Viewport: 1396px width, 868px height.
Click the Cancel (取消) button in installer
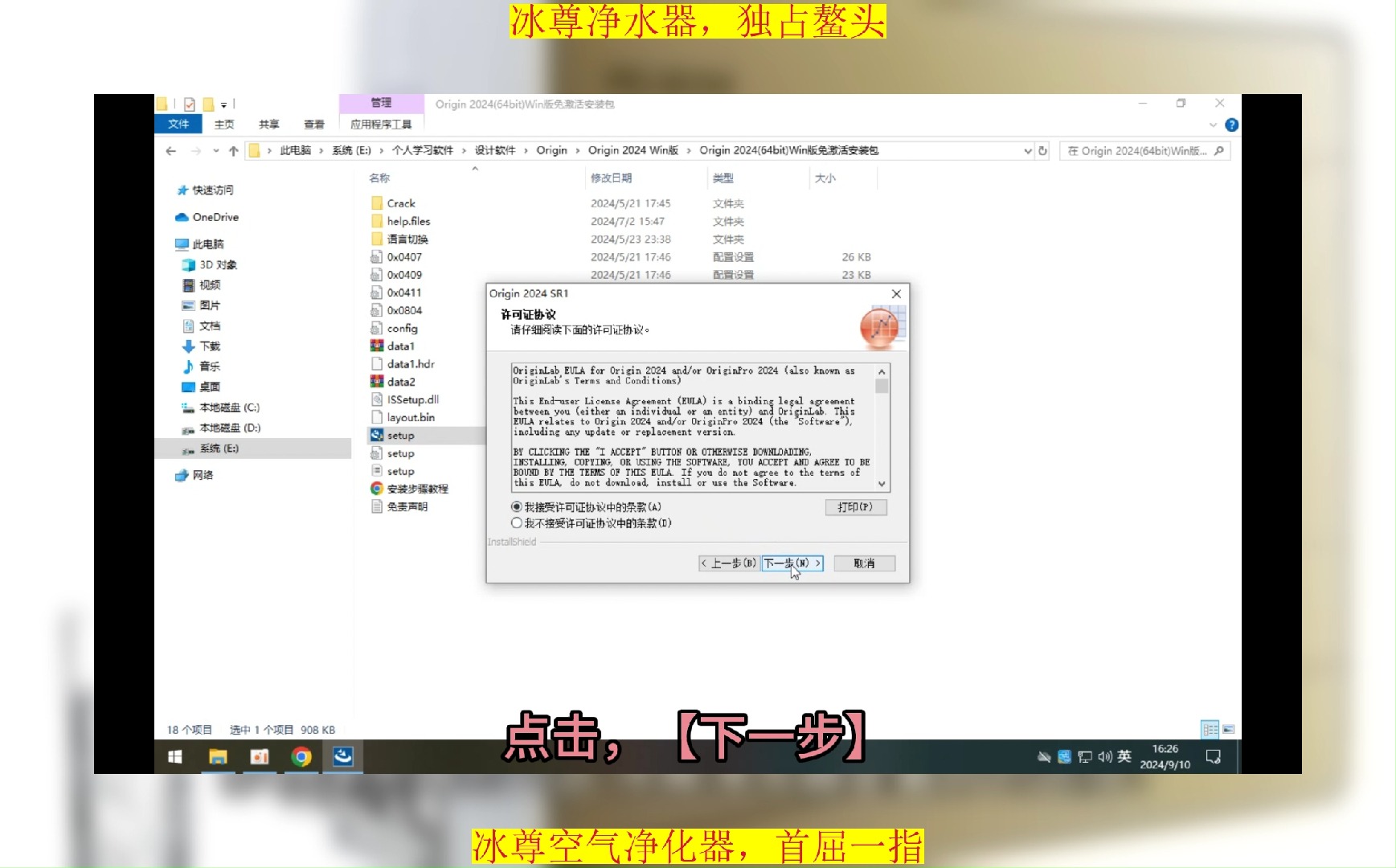pyautogui.click(x=864, y=563)
